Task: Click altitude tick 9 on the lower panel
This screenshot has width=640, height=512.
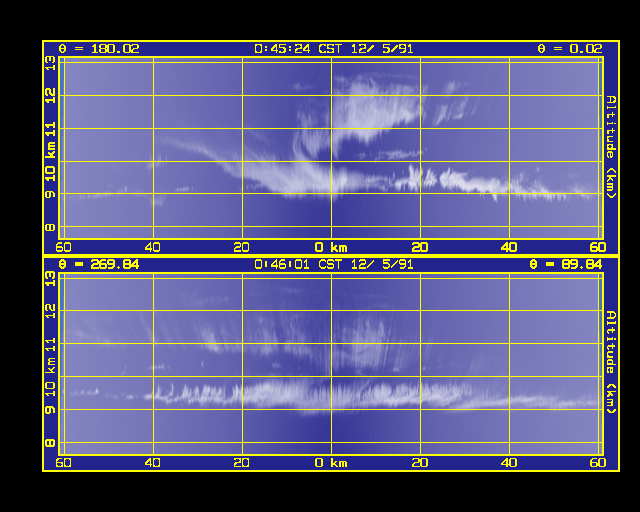Action: tap(50, 409)
